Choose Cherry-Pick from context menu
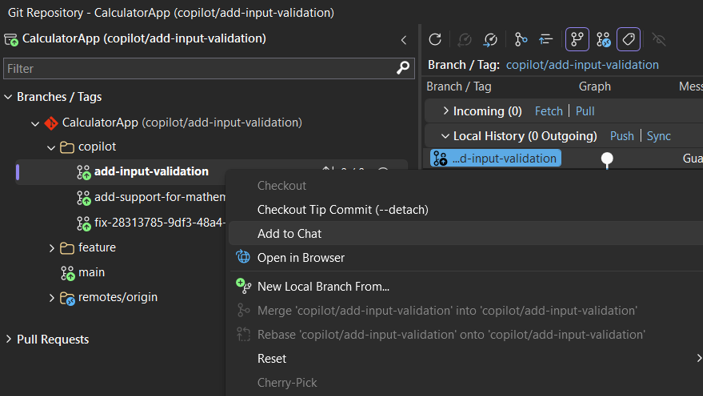 pyautogui.click(x=287, y=383)
